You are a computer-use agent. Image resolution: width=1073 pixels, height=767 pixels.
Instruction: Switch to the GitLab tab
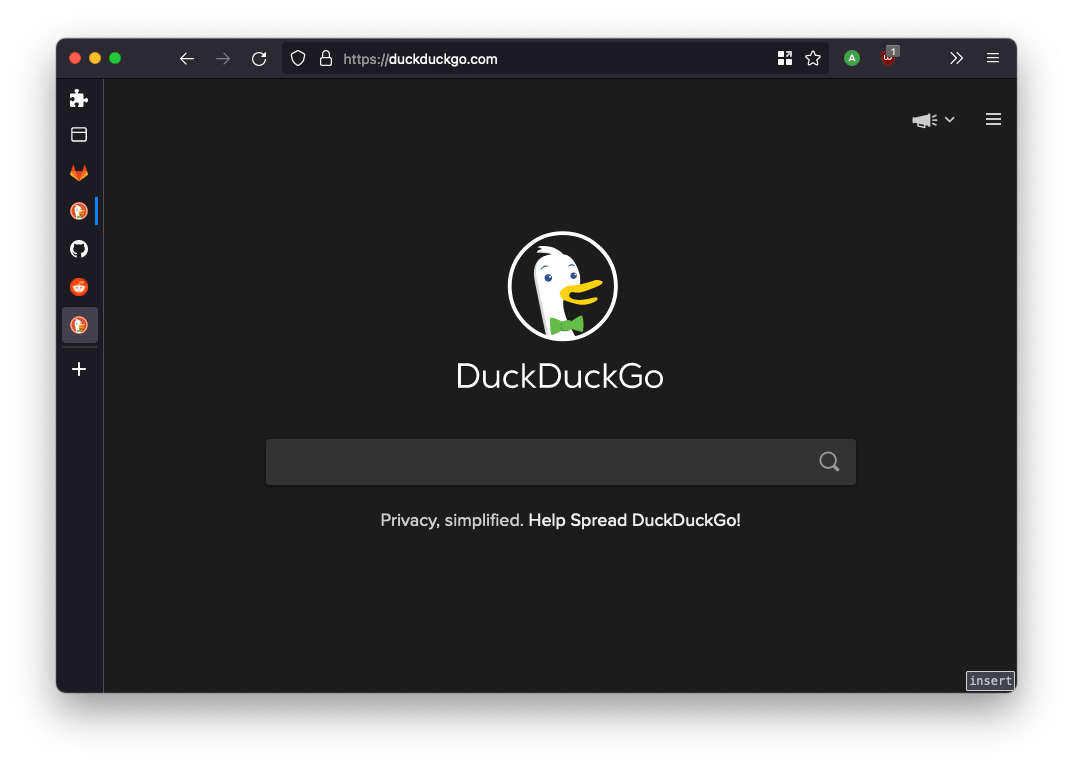79,172
